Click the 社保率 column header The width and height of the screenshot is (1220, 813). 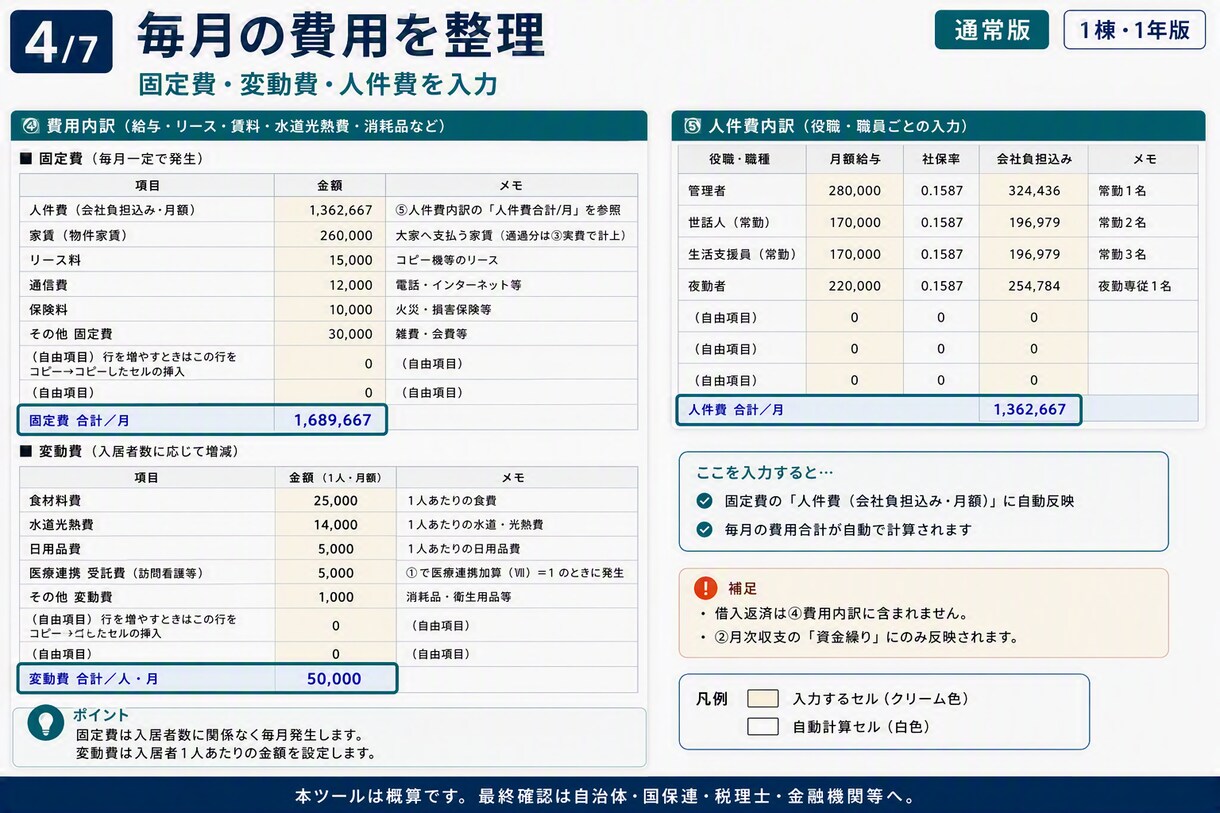pyautogui.click(x=941, y=159)
